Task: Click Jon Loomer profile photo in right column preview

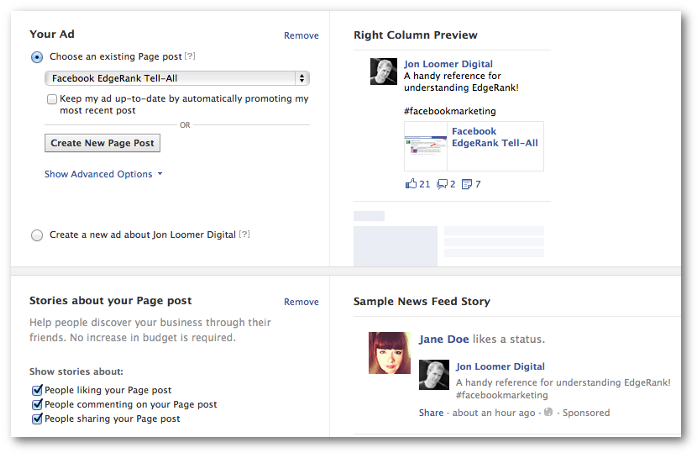Action: click(383, 71)
